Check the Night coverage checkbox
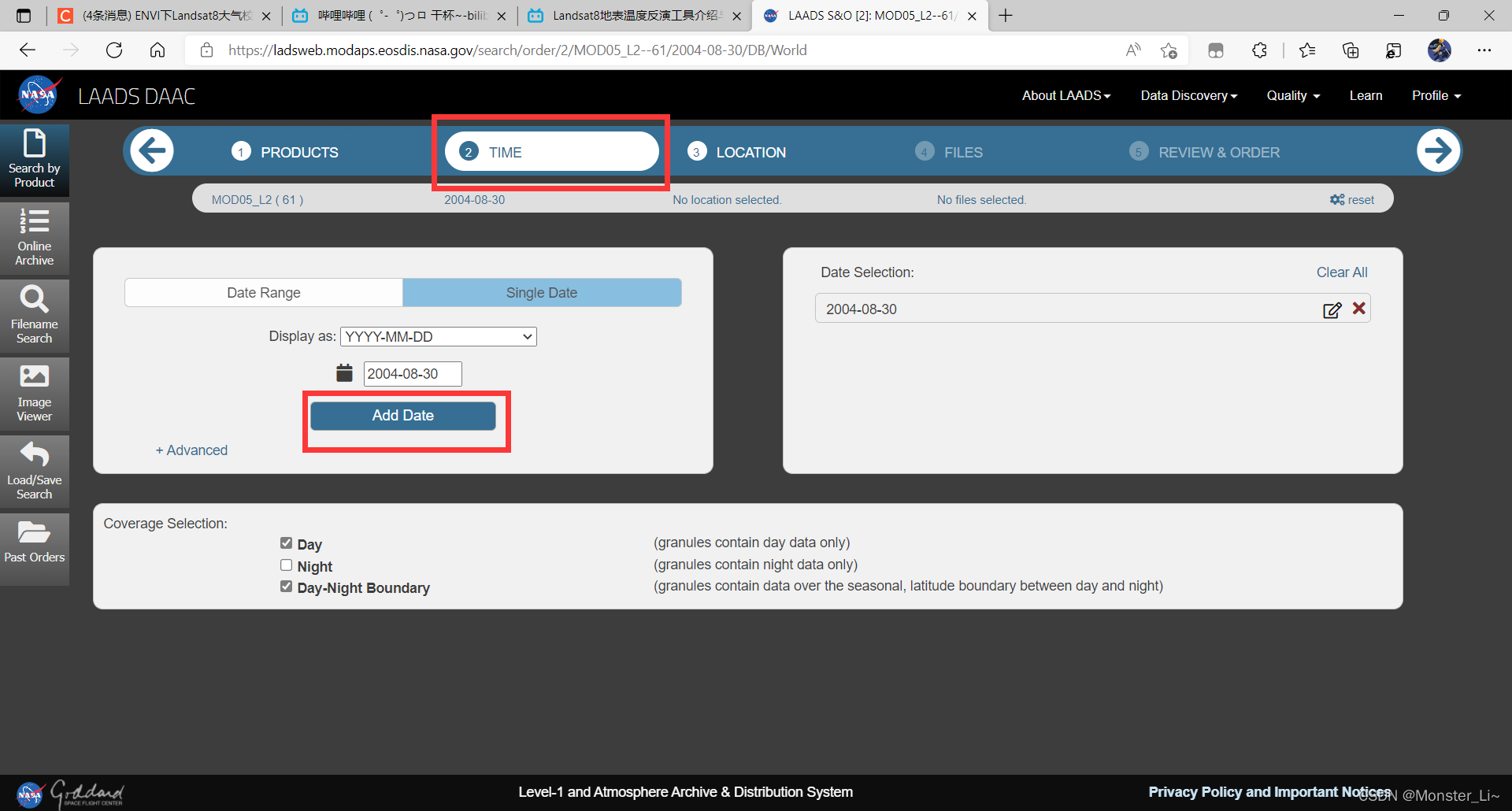Viewport: 1512px width, 811px height. coord(286,565)
